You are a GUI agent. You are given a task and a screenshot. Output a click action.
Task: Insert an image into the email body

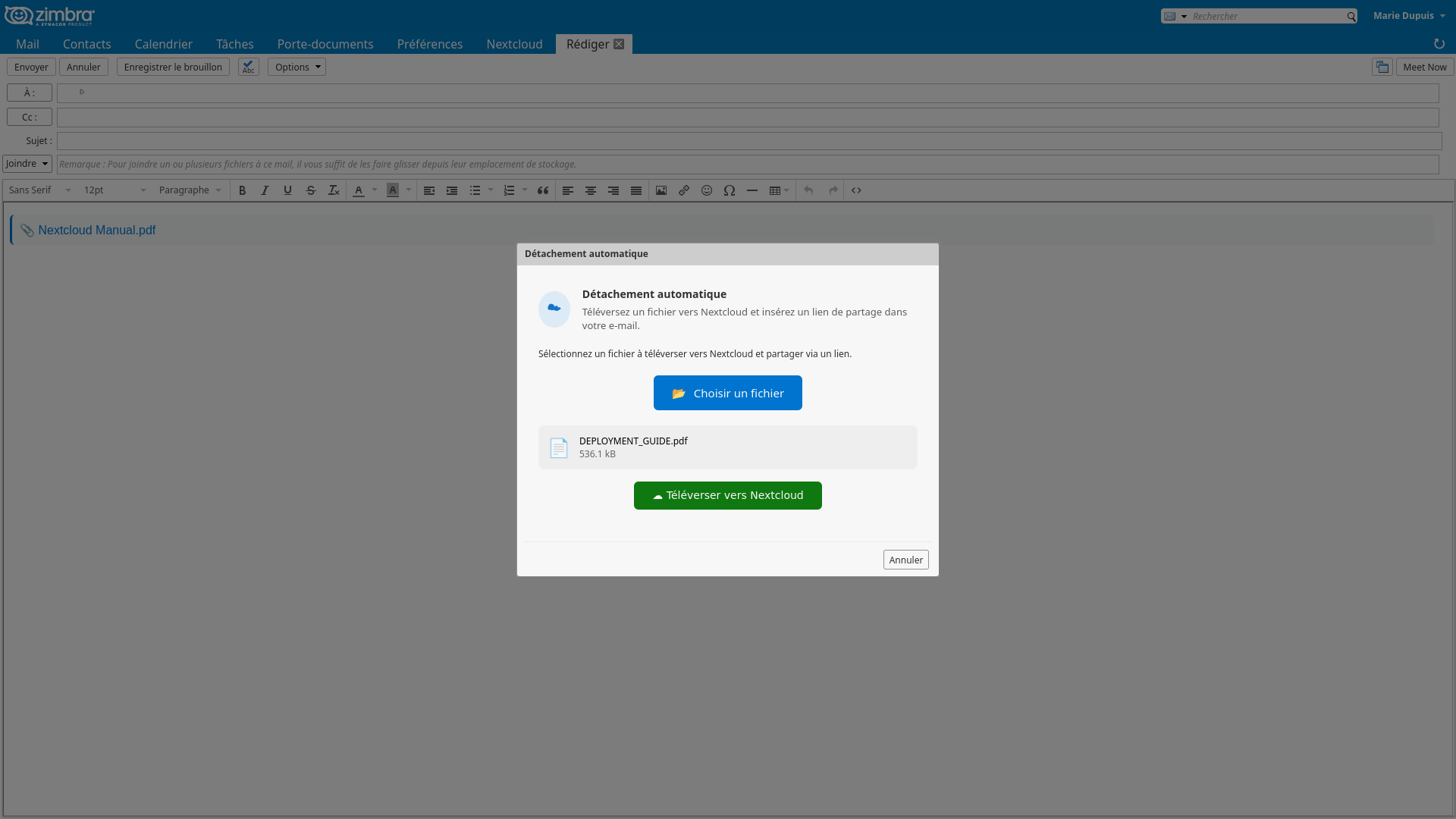(x=661, y=190)
